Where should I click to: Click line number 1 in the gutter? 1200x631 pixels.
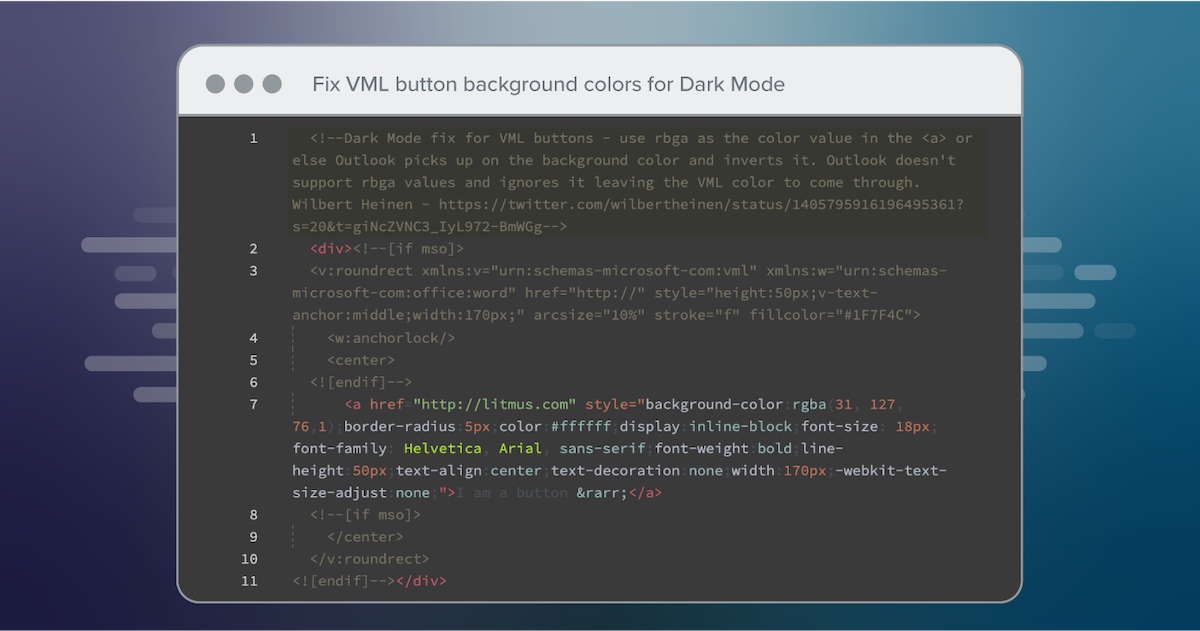253,138
